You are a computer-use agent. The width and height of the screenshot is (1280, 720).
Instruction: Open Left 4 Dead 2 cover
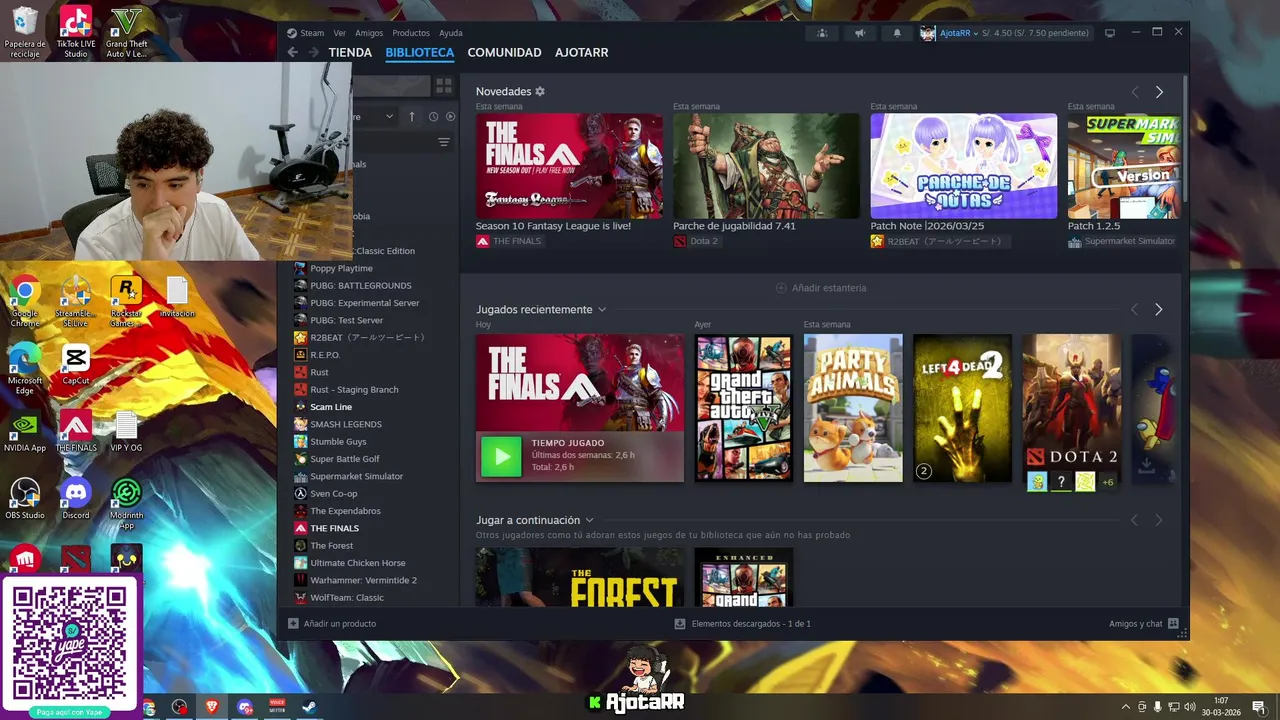(x=962, y=408)
